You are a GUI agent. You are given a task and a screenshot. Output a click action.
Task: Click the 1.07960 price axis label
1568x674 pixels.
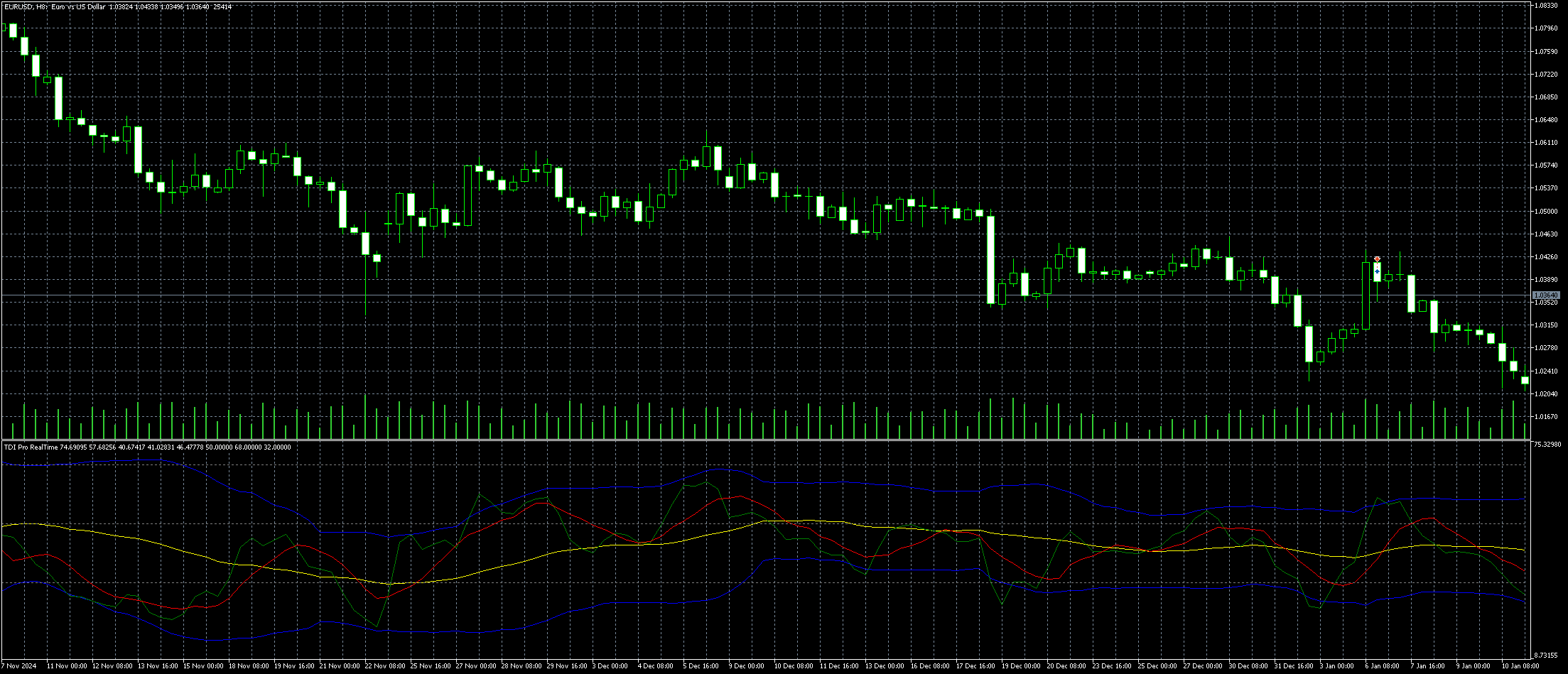coord(1545,28)
